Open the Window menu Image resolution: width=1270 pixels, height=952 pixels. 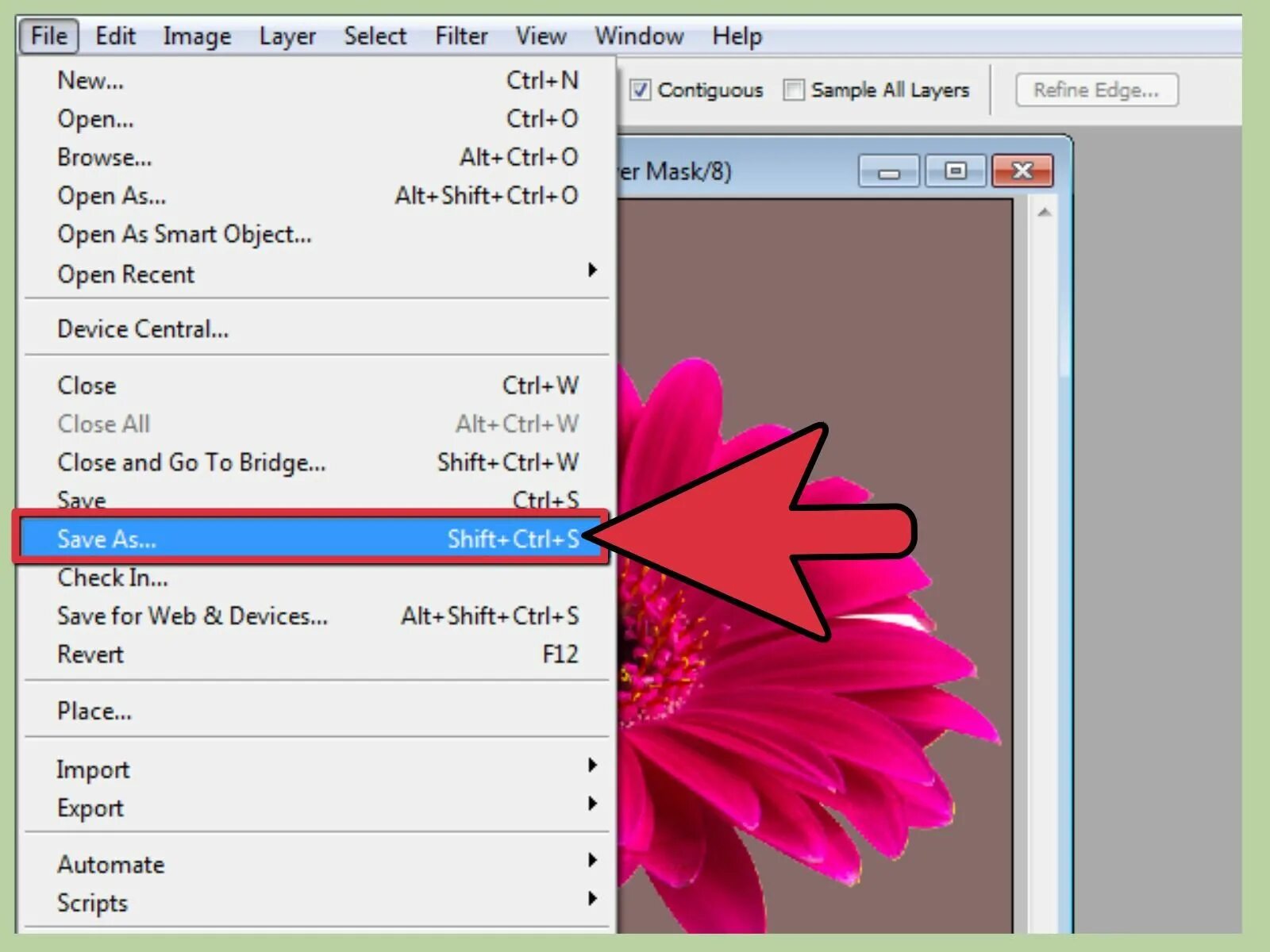639,36
